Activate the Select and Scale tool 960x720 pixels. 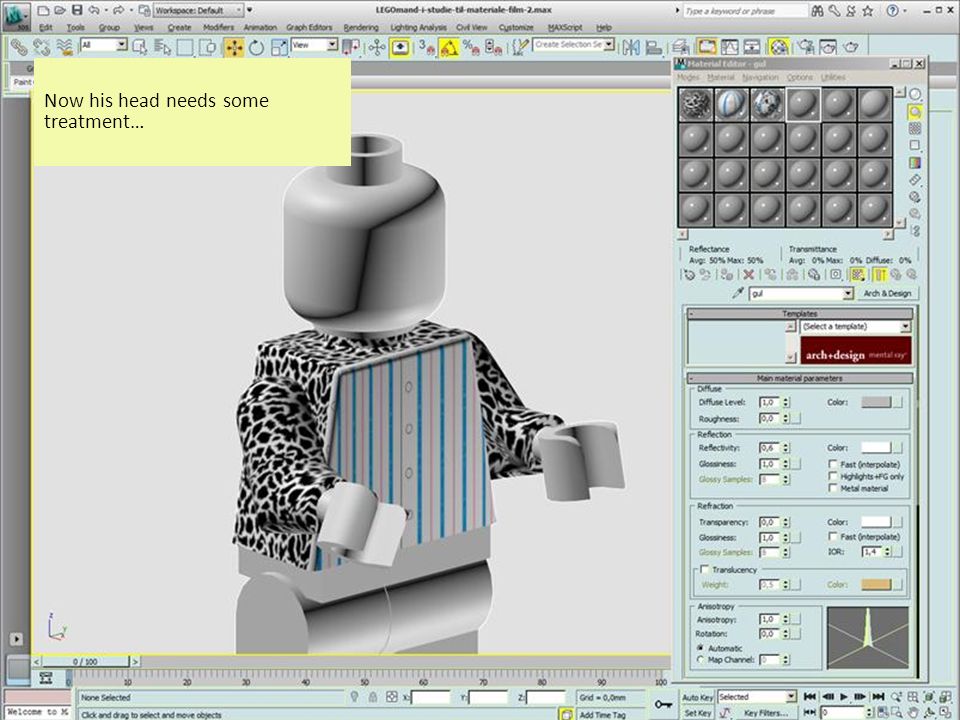[279, 47]
